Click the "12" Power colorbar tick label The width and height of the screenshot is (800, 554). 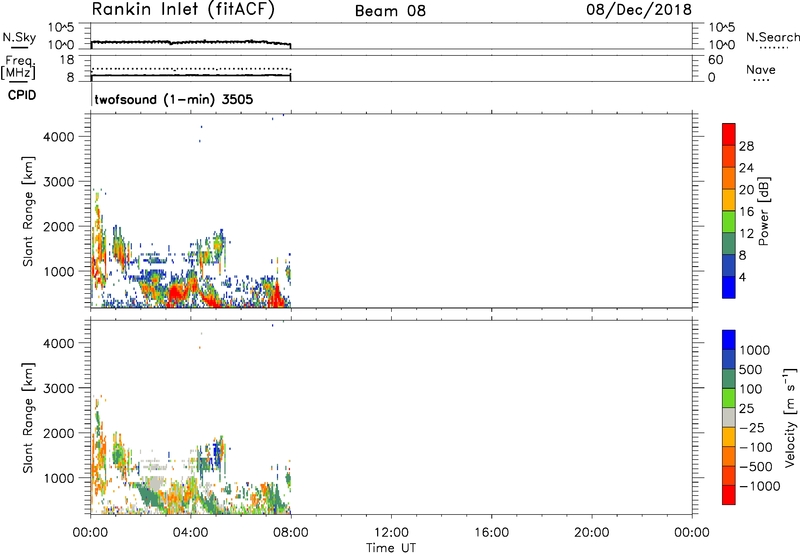click(746, 234)
